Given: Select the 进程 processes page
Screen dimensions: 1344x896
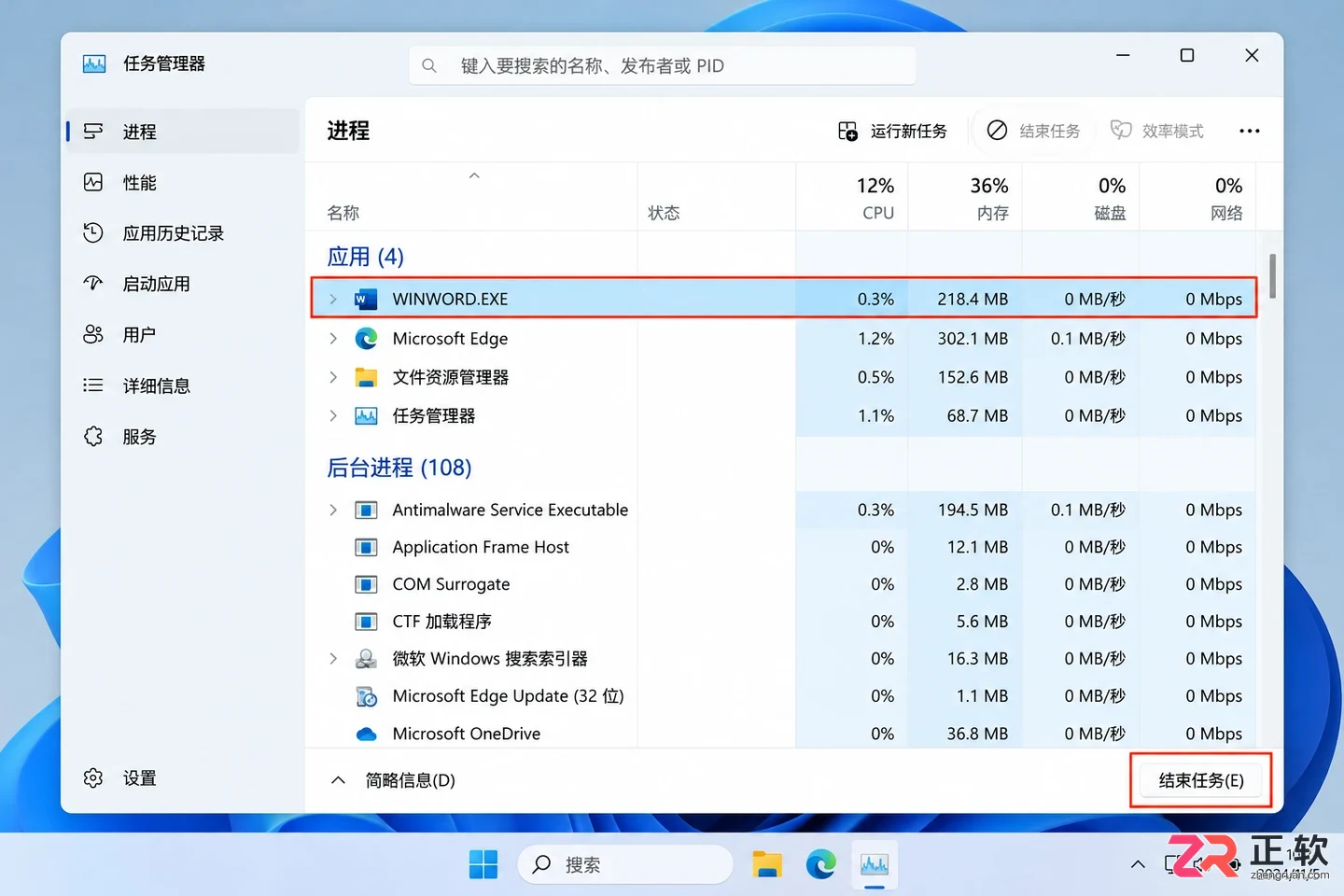Looking at the screenshot, I should pyautogui.click(x=182, y=132).
